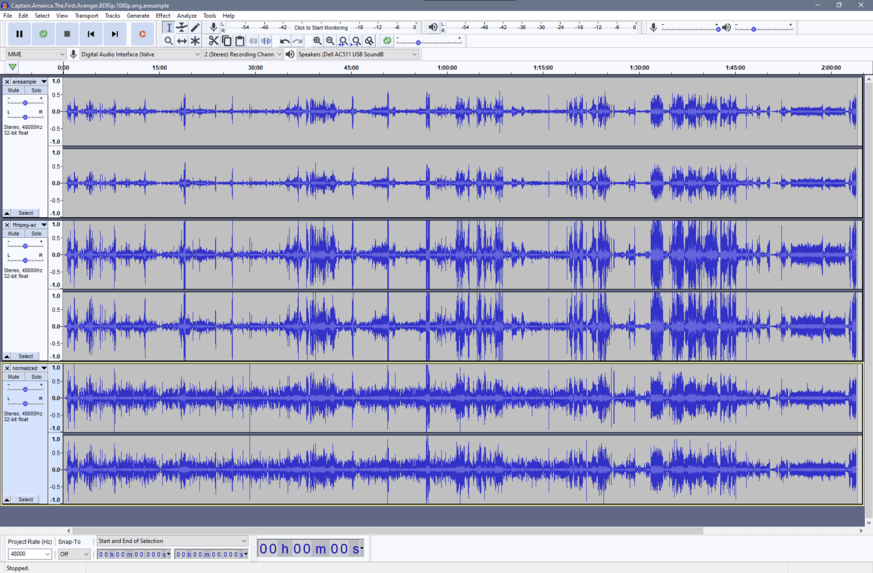
Task: Click the recording meter microphone icon
Action: pos(213,27)
